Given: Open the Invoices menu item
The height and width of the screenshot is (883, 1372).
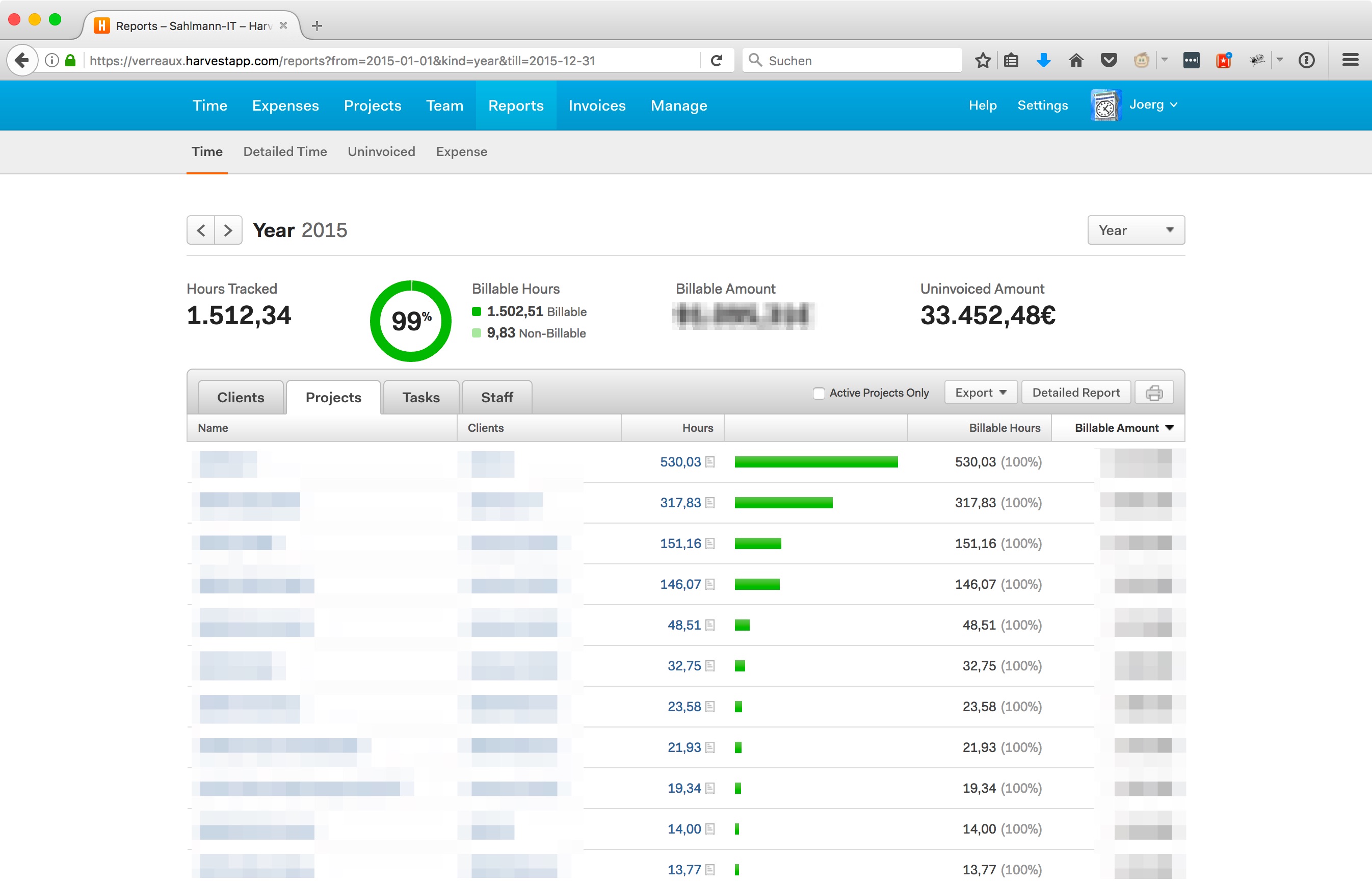Looking at the screenshot, I should 597,106.
